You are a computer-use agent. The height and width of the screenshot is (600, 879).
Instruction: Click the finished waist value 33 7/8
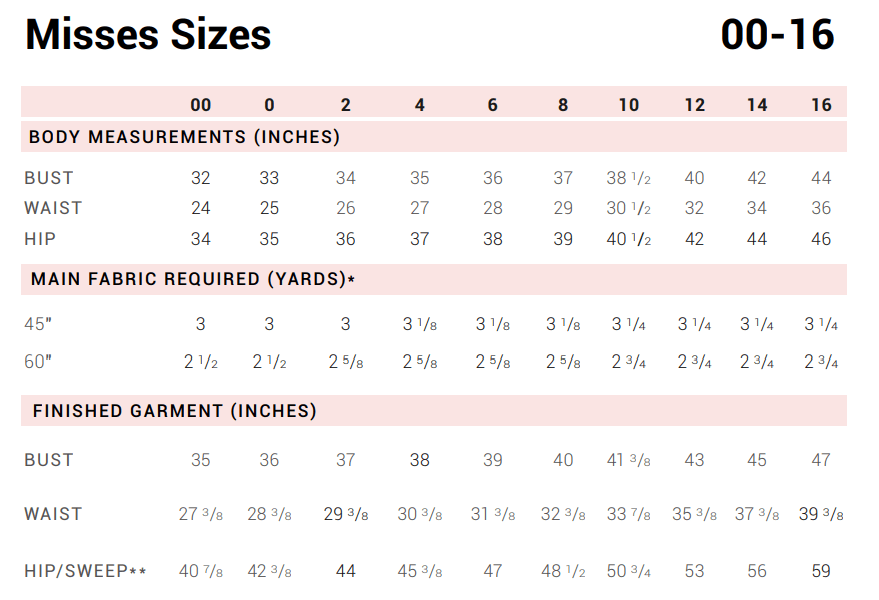point(628,514)
